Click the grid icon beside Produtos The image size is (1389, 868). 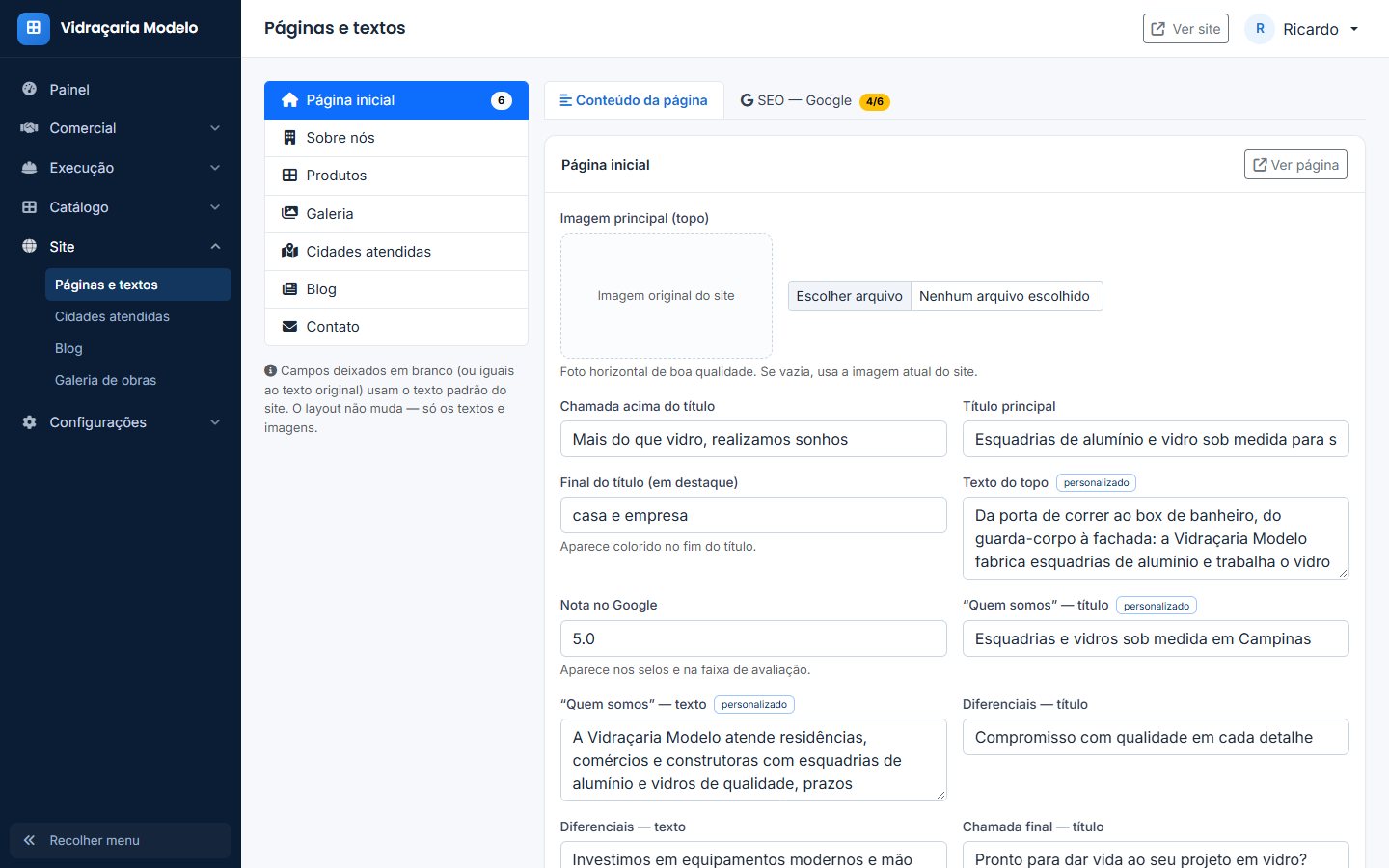289,176
